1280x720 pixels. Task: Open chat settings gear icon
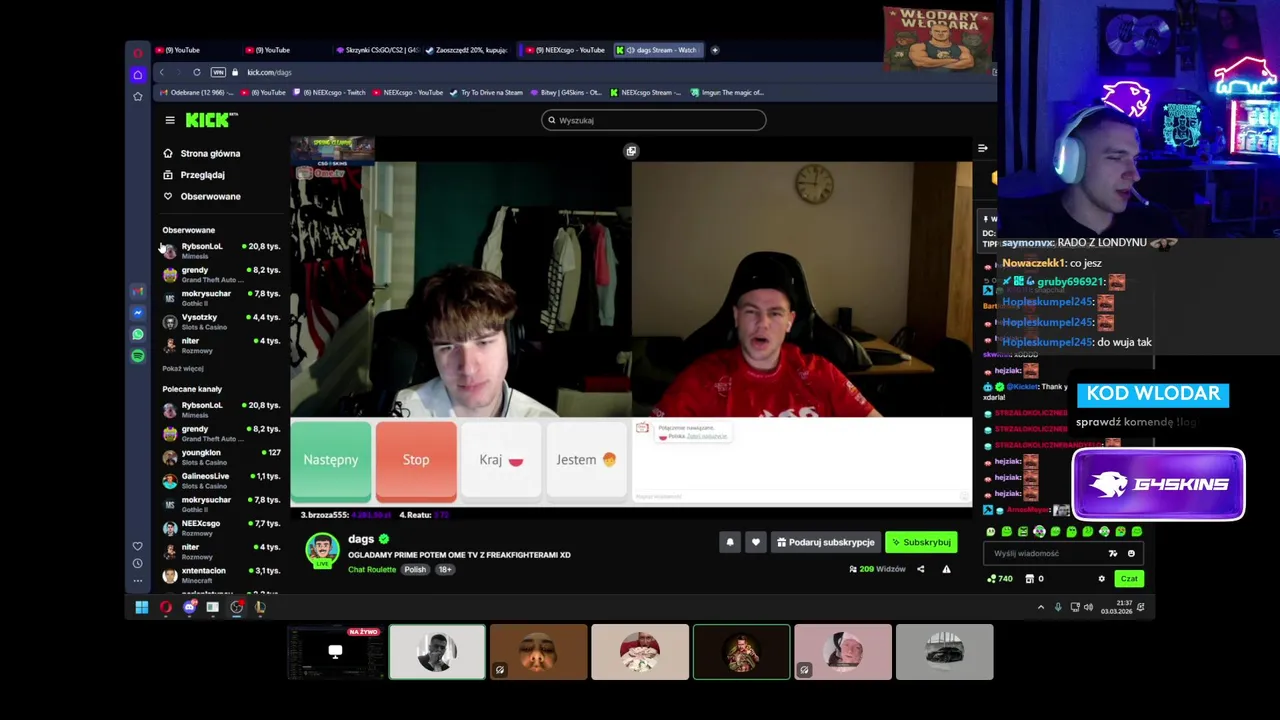click(x=1102, y=579)
